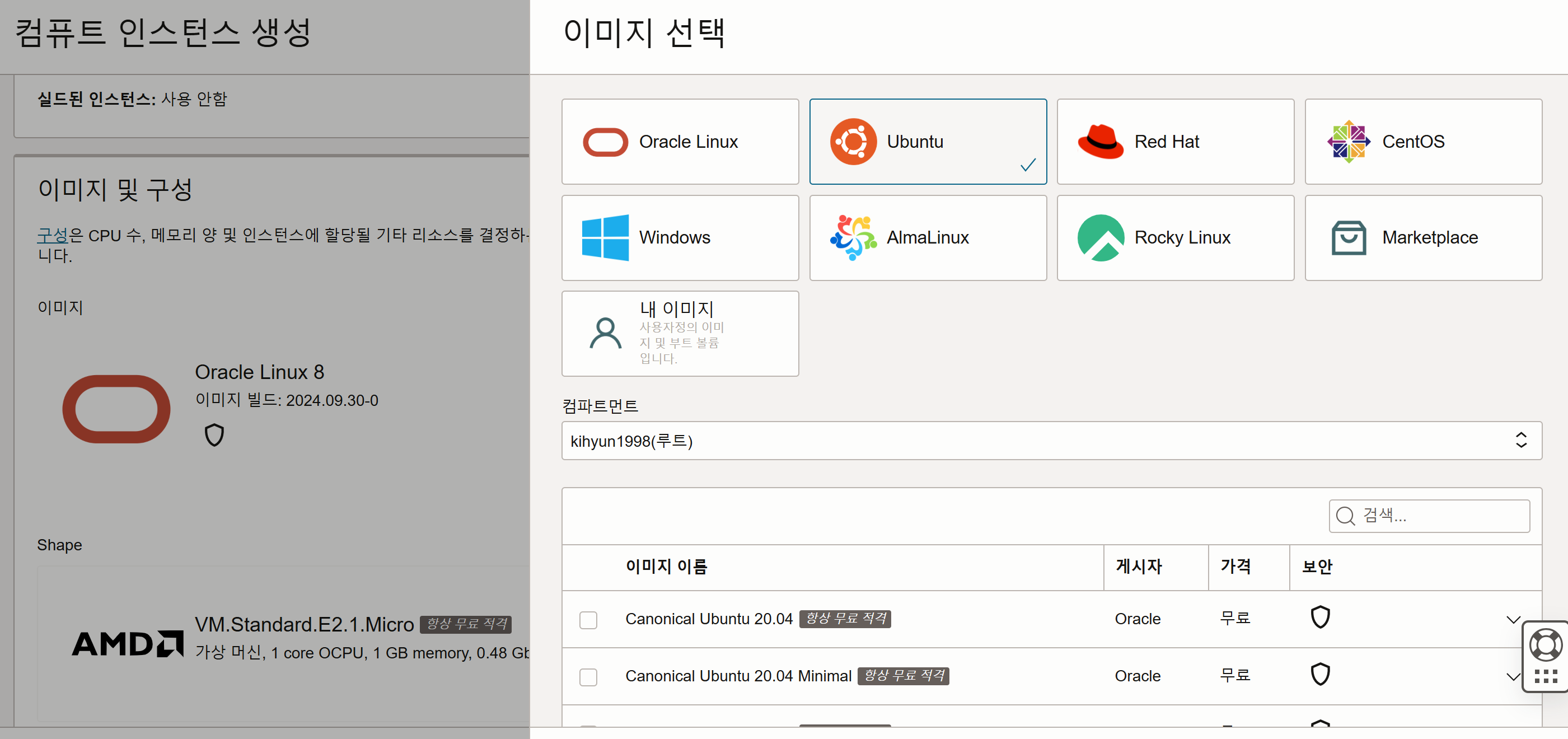Expand the Canonical Ubuntu 20.04 row details
The width and height of the screenshot is (1568, 739).
click(x=1513, y=620)
